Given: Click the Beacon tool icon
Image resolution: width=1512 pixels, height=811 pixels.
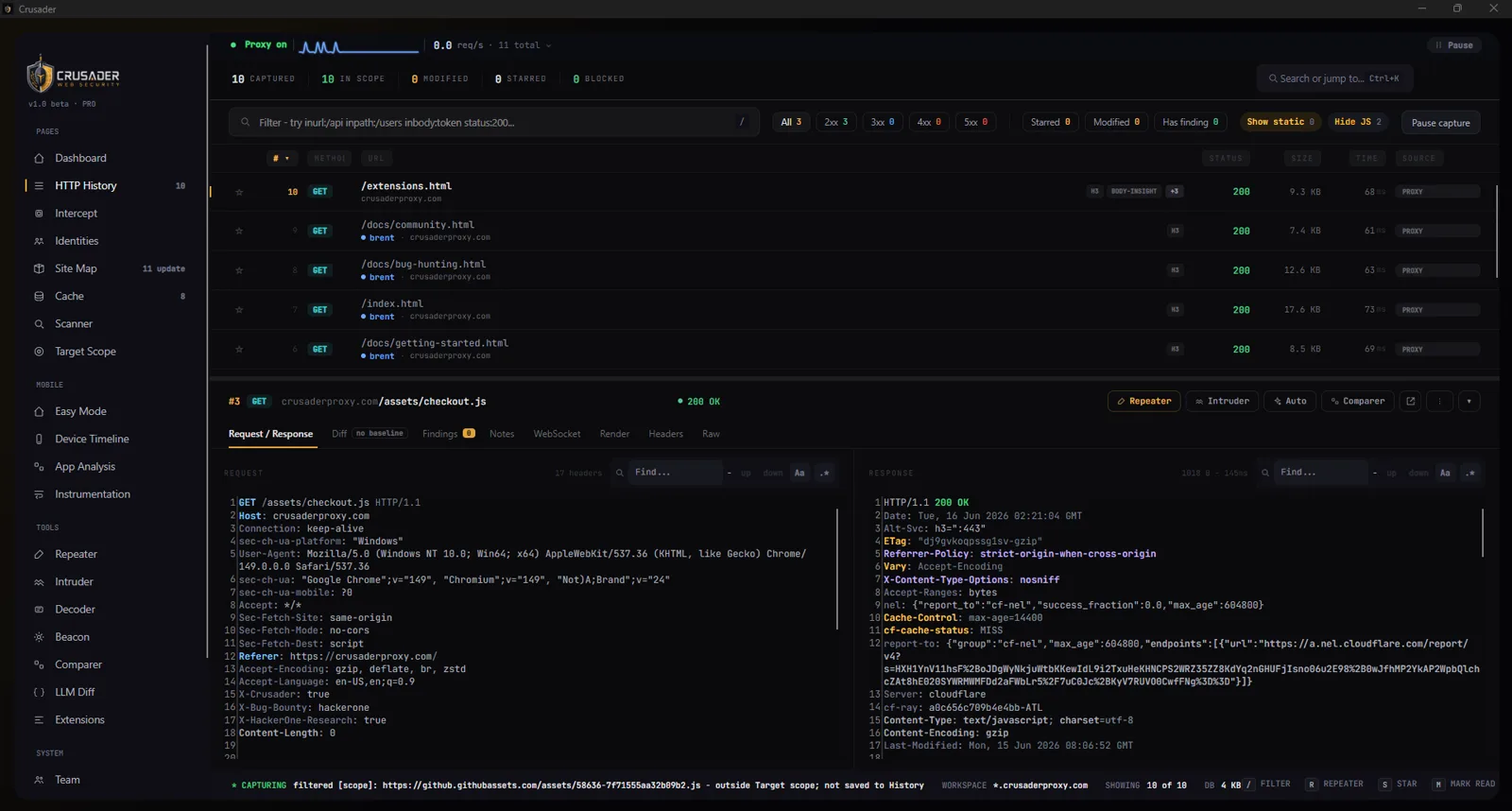Looking at the screenshot, I should pos(39,637).
